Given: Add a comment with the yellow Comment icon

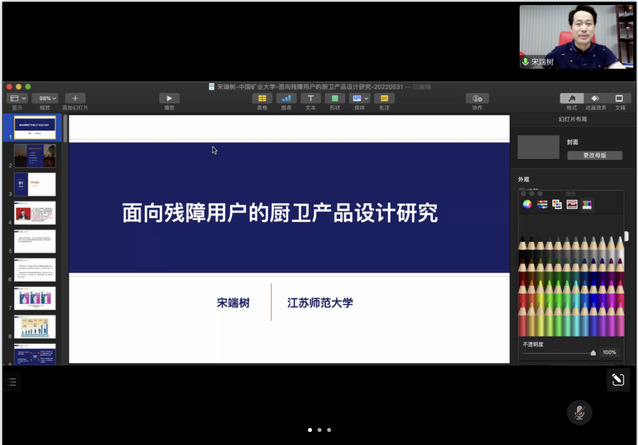Looking at the screenshot, I should 384,98.
